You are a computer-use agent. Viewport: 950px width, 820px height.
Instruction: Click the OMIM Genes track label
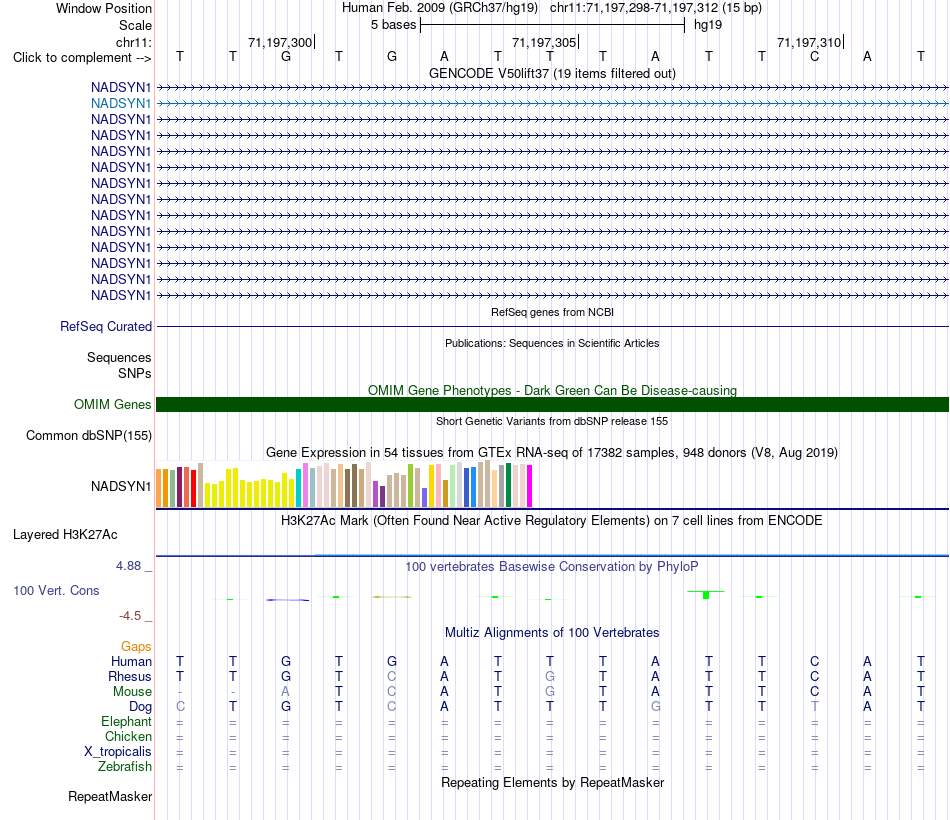pos(113,405)
